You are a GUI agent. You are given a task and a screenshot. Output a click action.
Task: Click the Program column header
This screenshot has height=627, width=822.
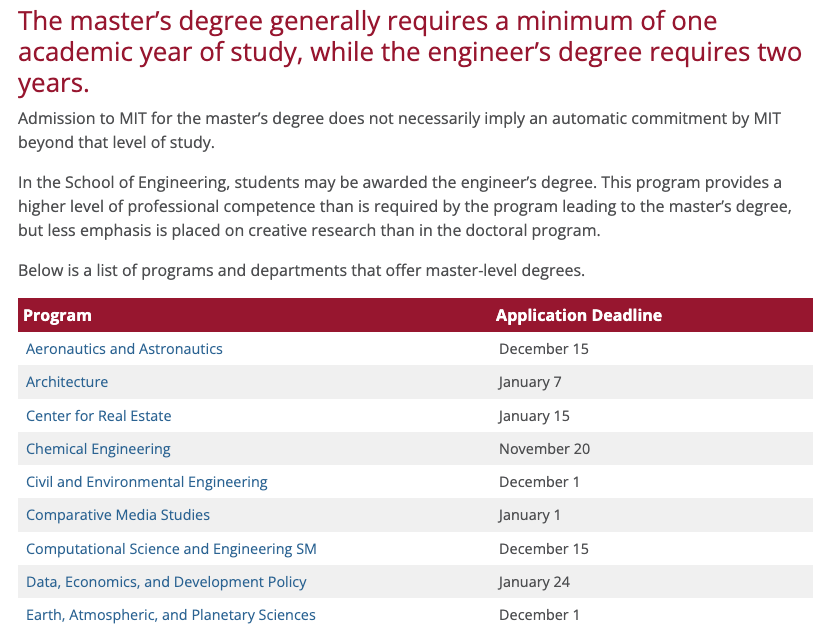(x=57, y=315)
